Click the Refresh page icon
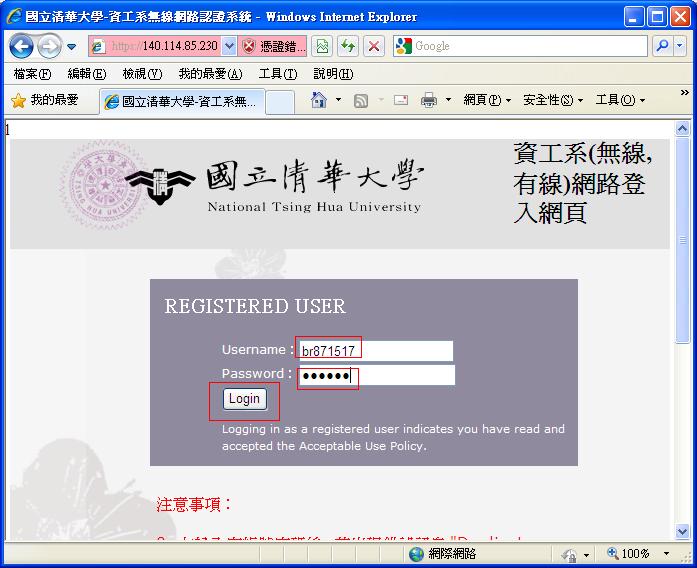This screenshot has width=697, height=568. 347,46
